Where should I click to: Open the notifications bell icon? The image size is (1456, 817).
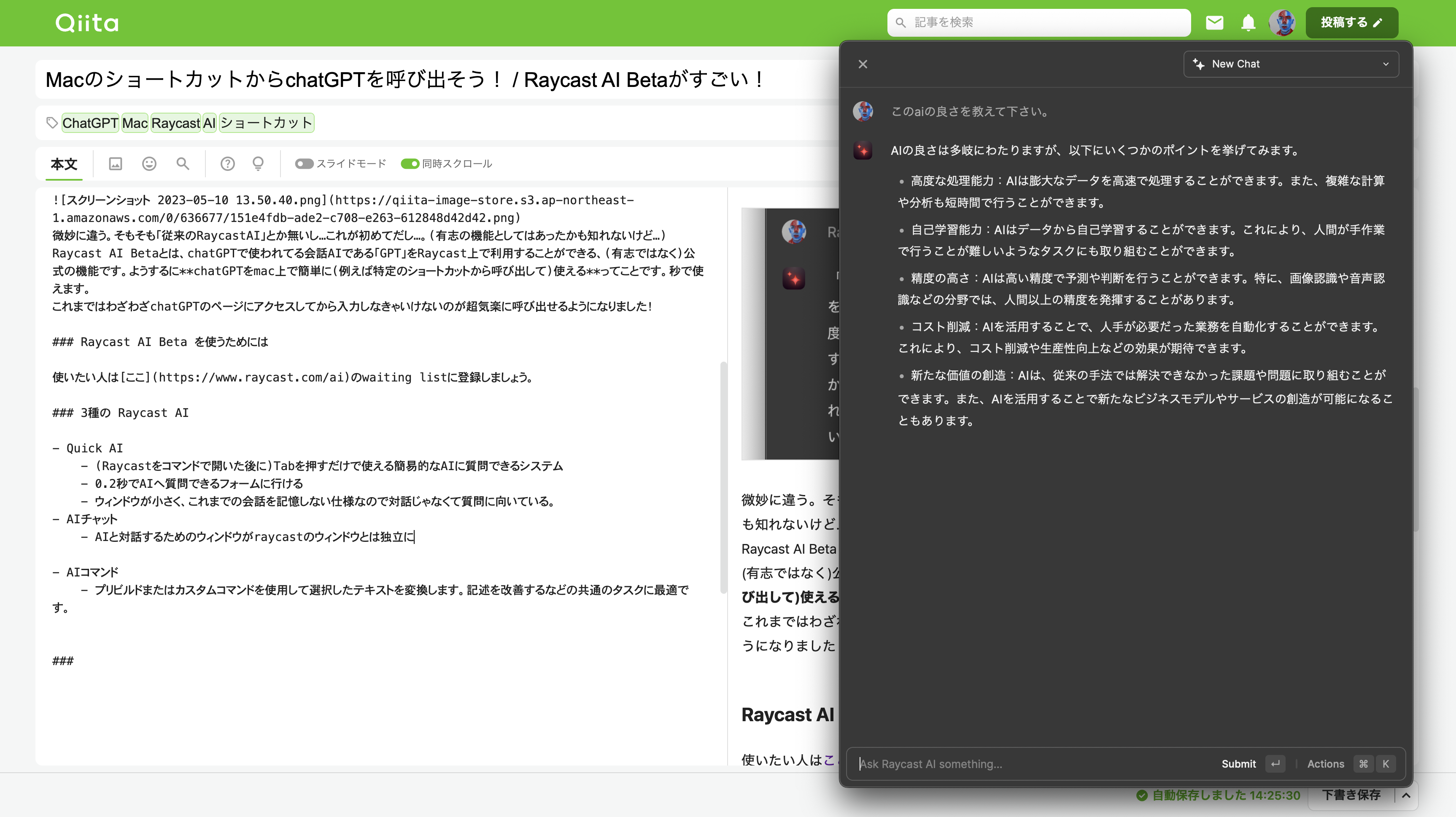point(1248,23)
